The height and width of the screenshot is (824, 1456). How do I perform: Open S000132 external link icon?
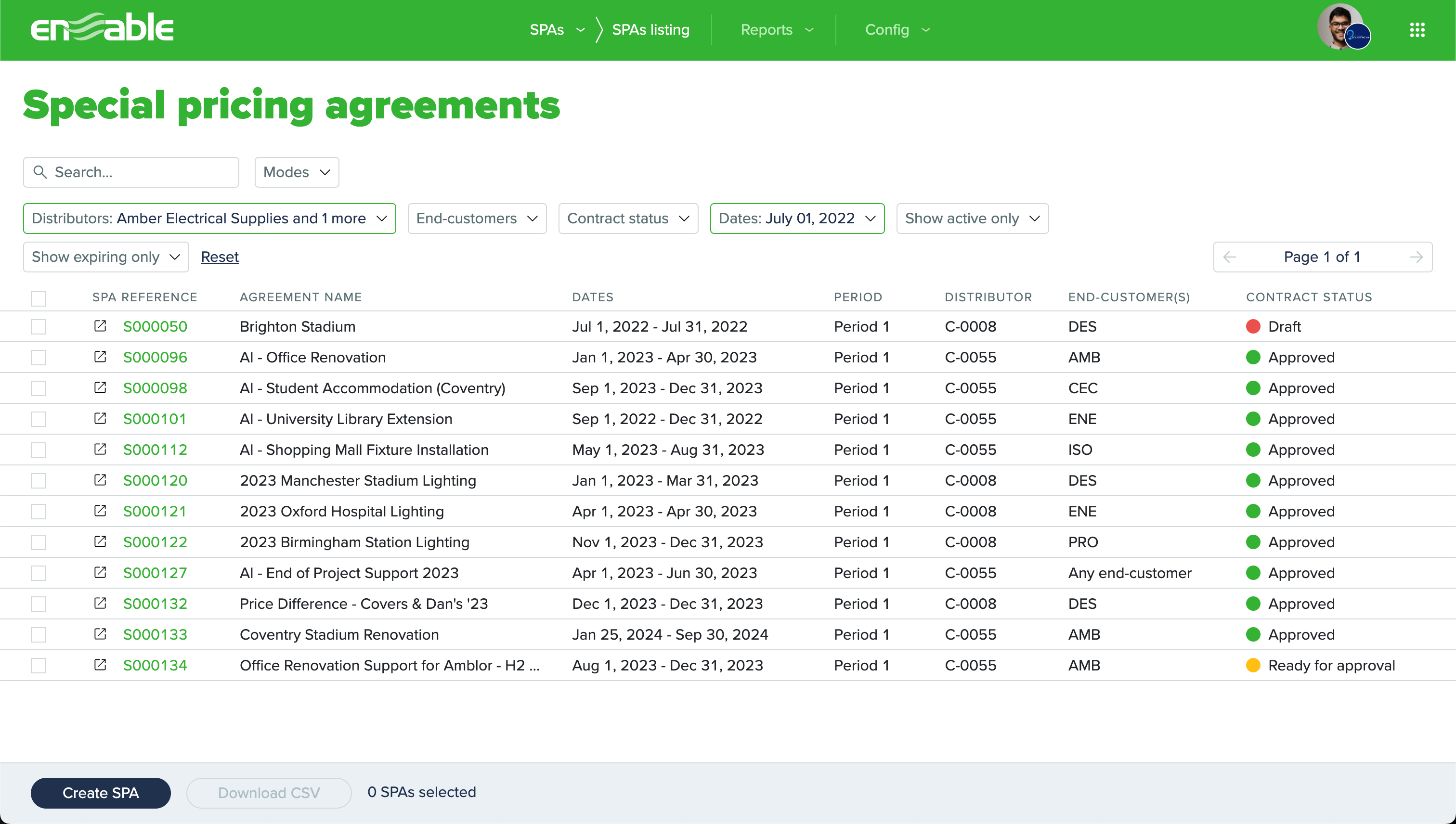(x=100, y=603)
